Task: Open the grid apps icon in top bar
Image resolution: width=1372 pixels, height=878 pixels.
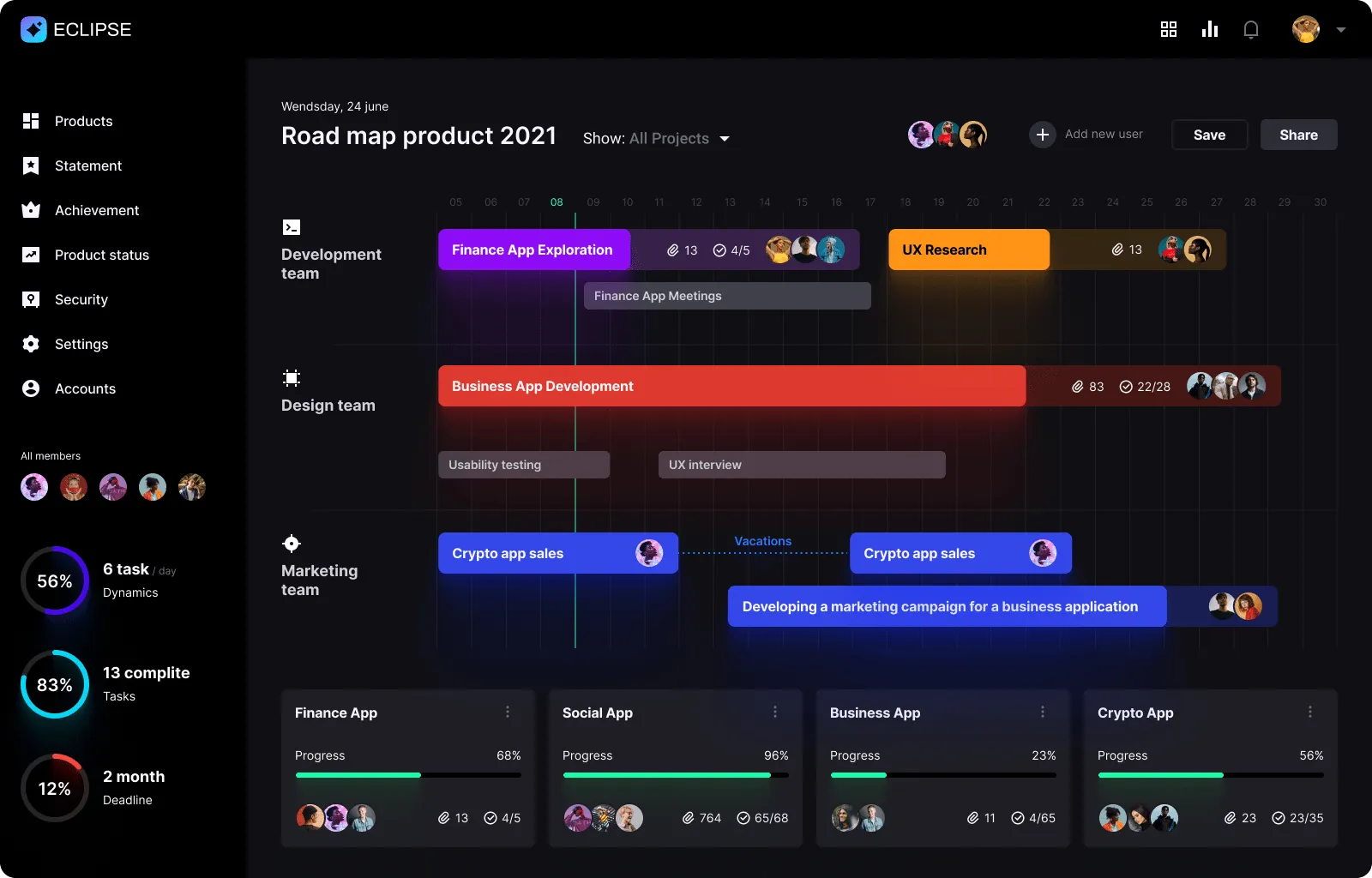Action: click(1168, 29)
